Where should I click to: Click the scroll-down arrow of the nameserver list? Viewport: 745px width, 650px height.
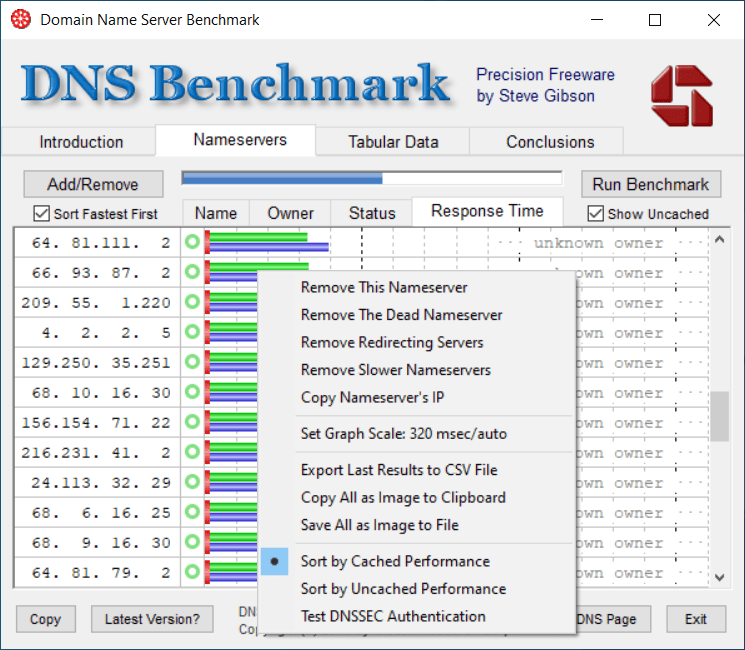coord(719,577)
